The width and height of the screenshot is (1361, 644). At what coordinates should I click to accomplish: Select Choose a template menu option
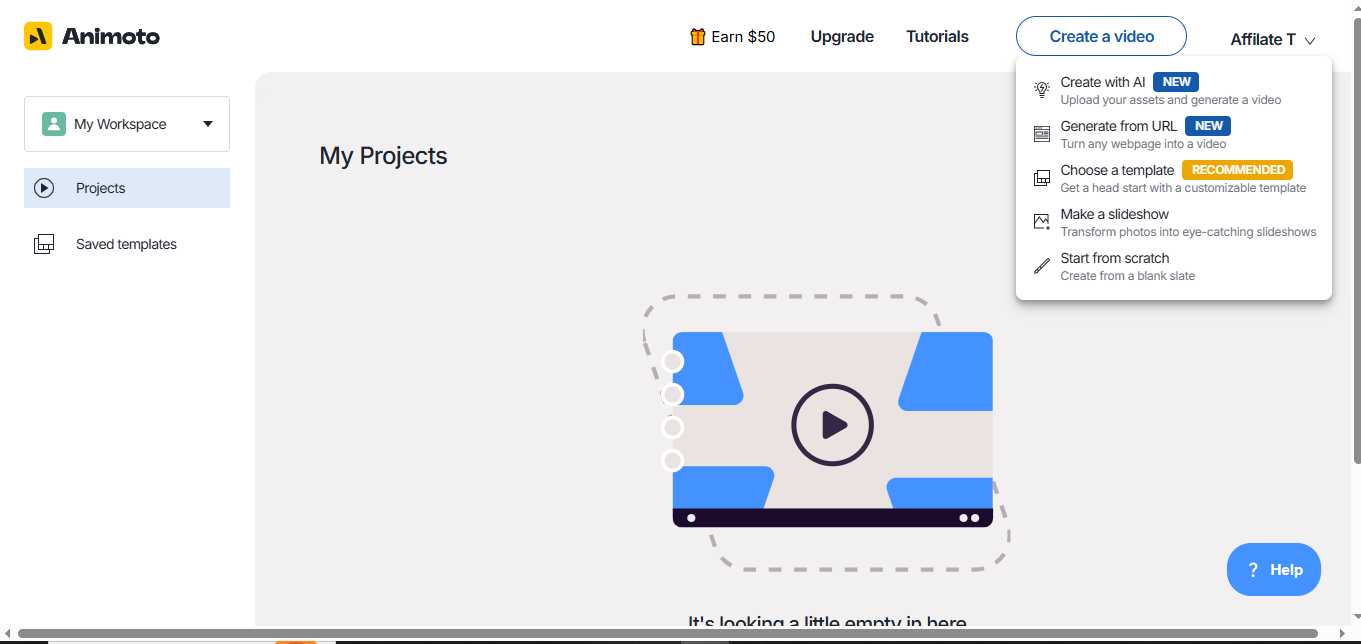(1174, 178)
